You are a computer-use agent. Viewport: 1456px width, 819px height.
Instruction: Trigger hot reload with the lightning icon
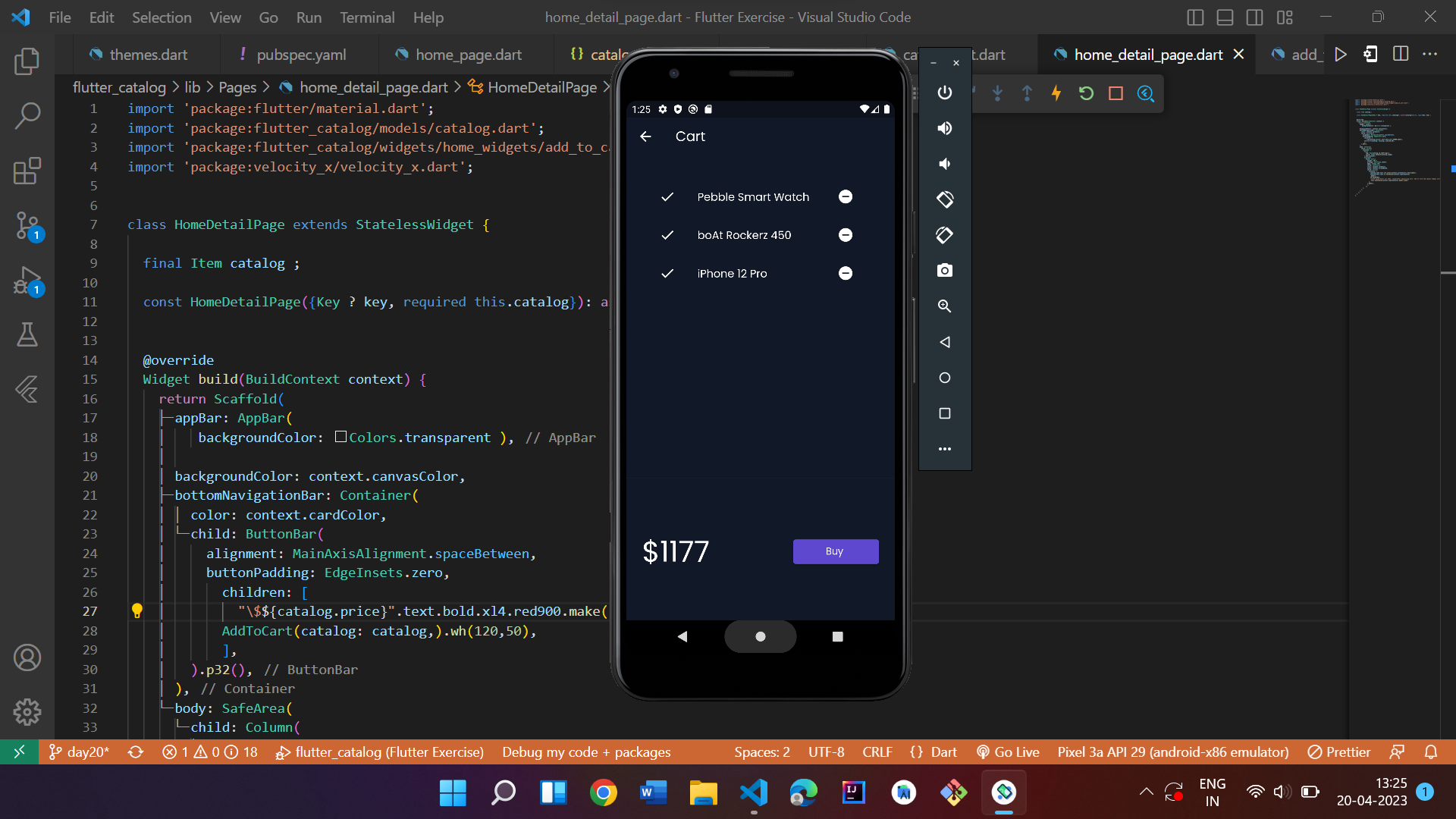pos(1056,93)
